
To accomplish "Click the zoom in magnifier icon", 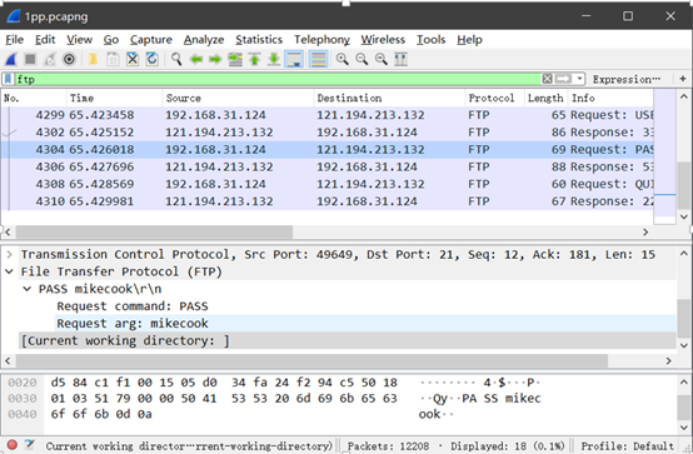I will point(342,59).
